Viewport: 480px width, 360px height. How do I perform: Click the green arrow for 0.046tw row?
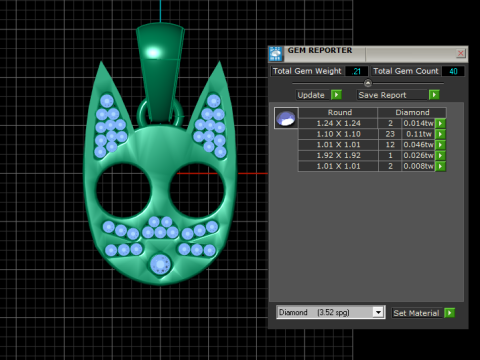click(440, 145)
